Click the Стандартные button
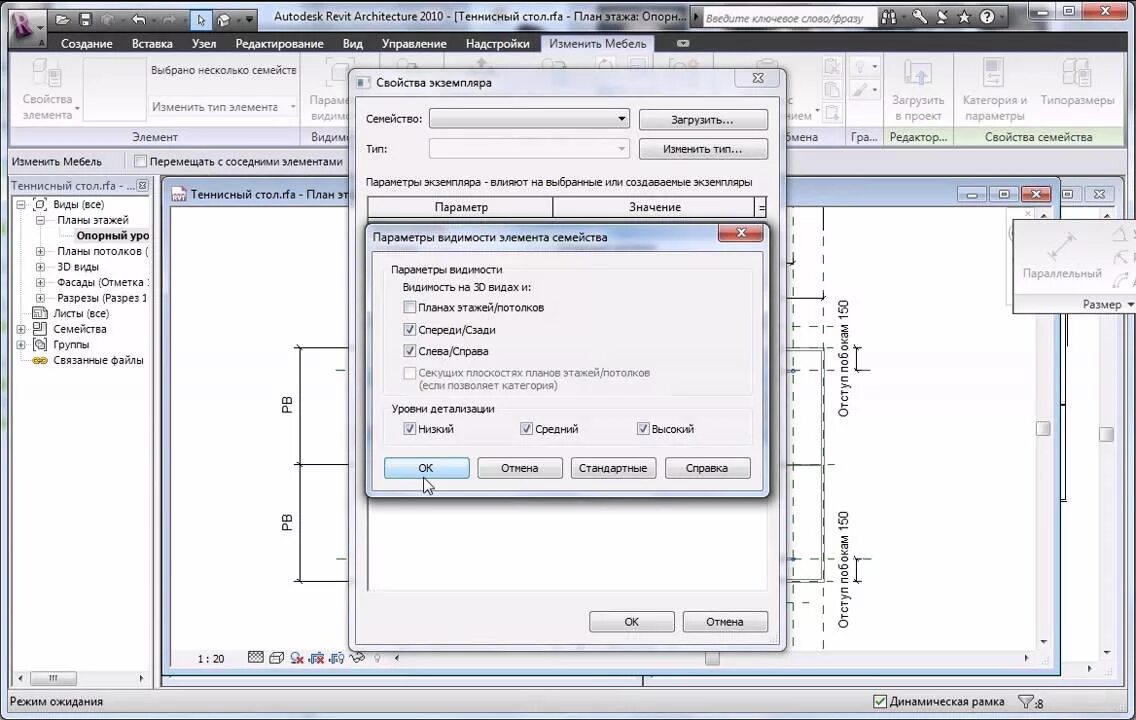 613,468
